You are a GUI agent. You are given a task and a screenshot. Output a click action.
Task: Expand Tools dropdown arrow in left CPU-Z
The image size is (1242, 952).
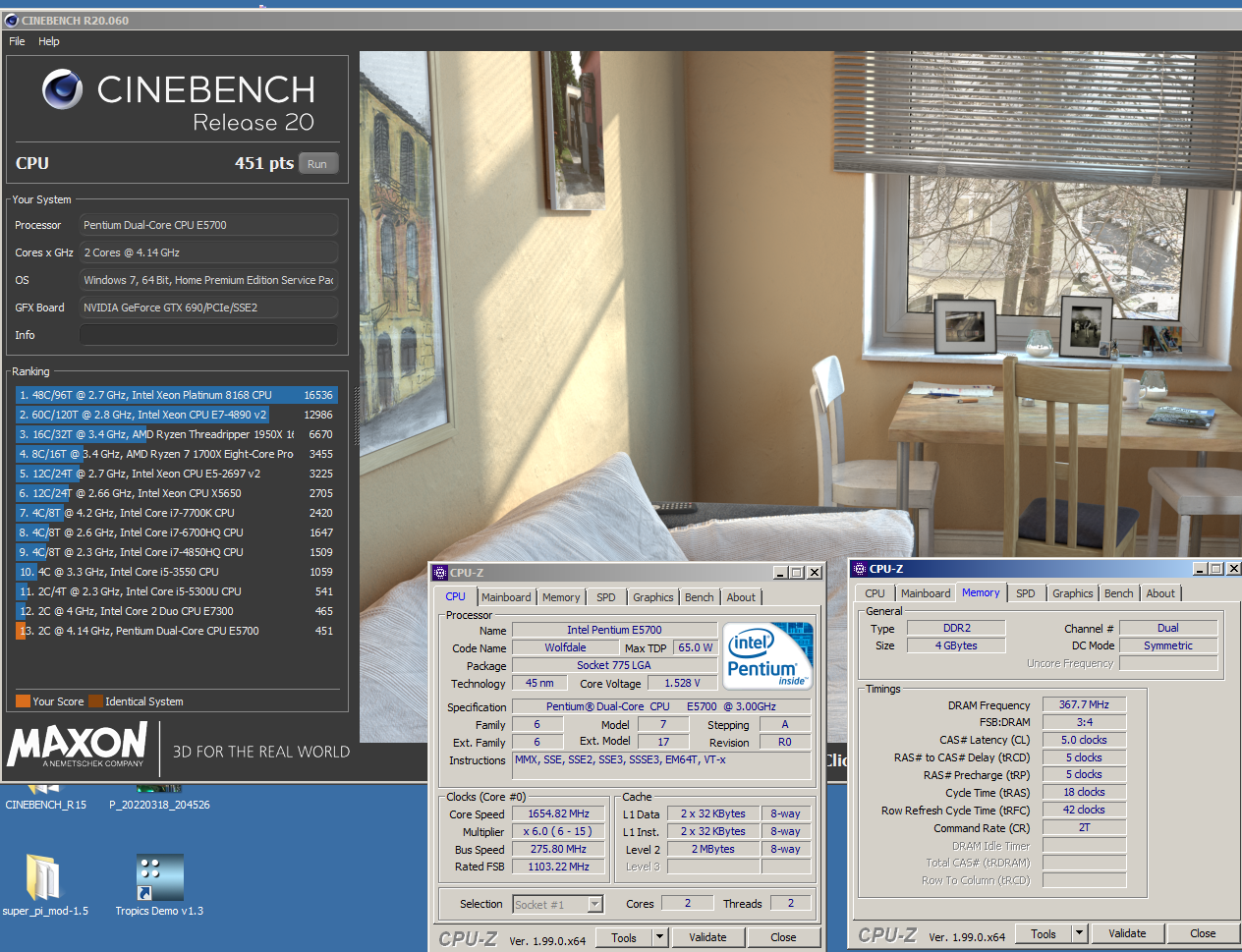click(660, 937)
